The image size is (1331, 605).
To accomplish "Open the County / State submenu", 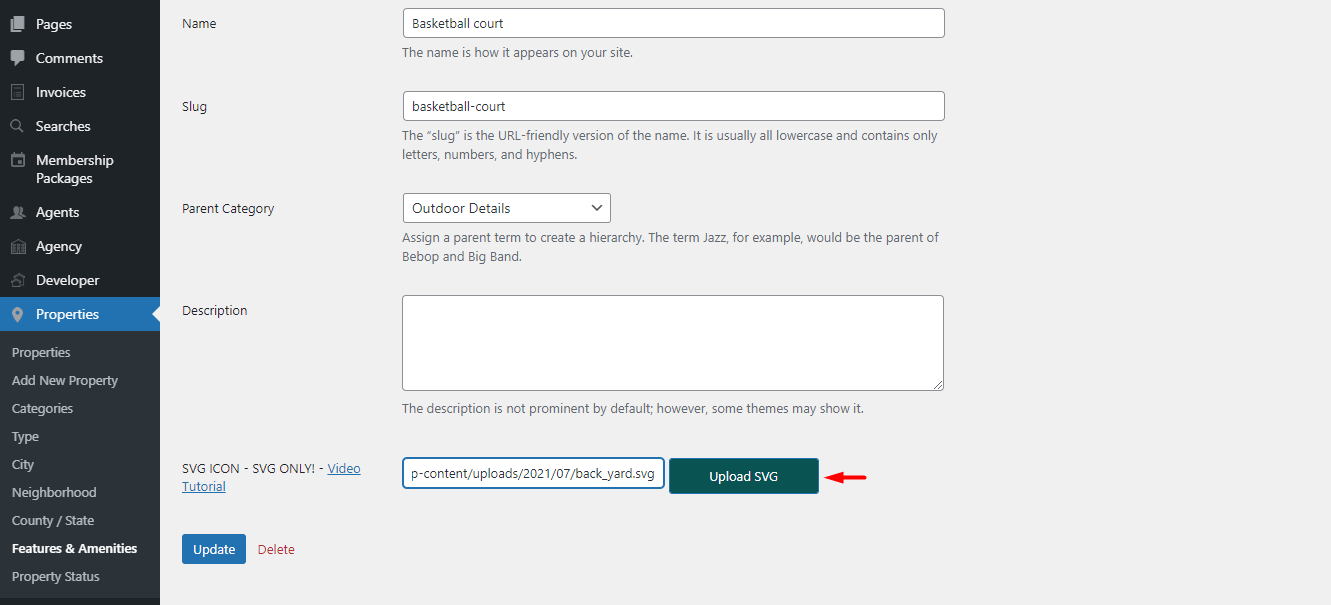I will click(x=53, y=520).
